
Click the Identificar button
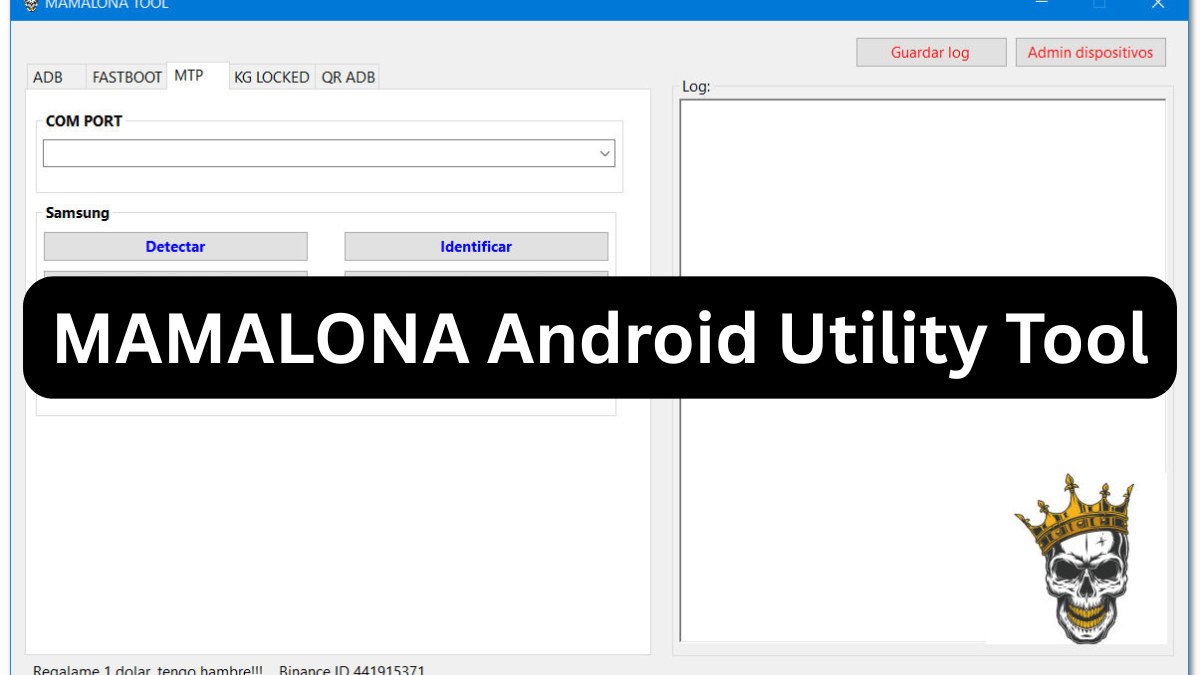coord(476,246)
